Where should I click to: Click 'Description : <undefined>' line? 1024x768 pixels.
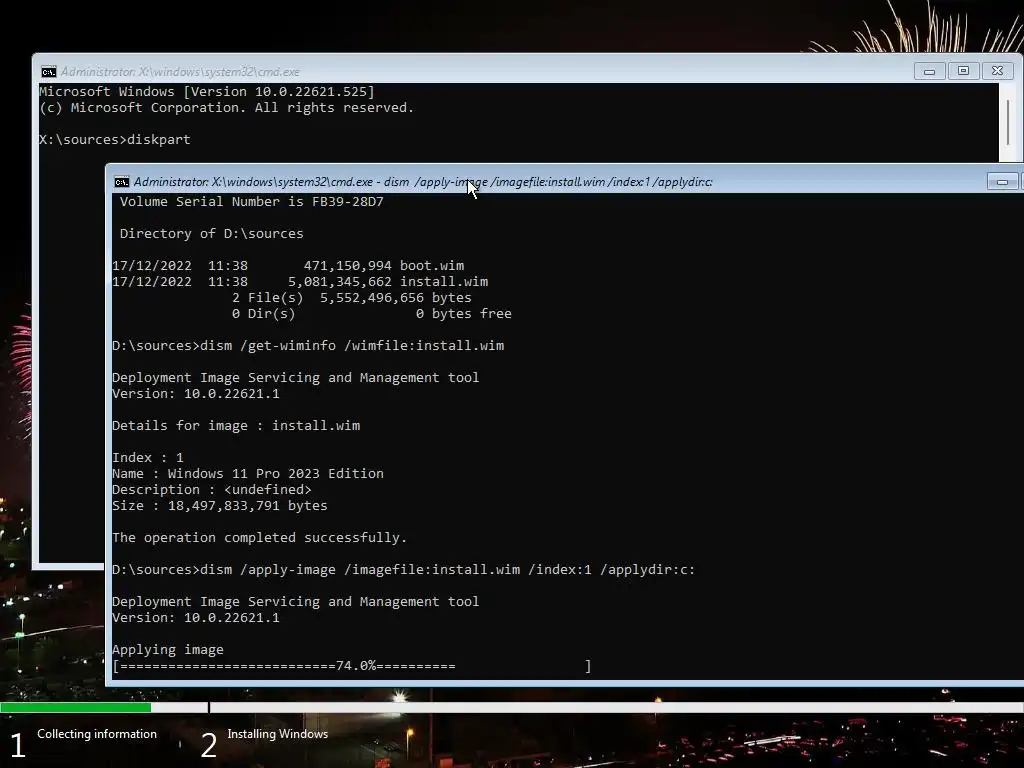(x=212, y=490)
